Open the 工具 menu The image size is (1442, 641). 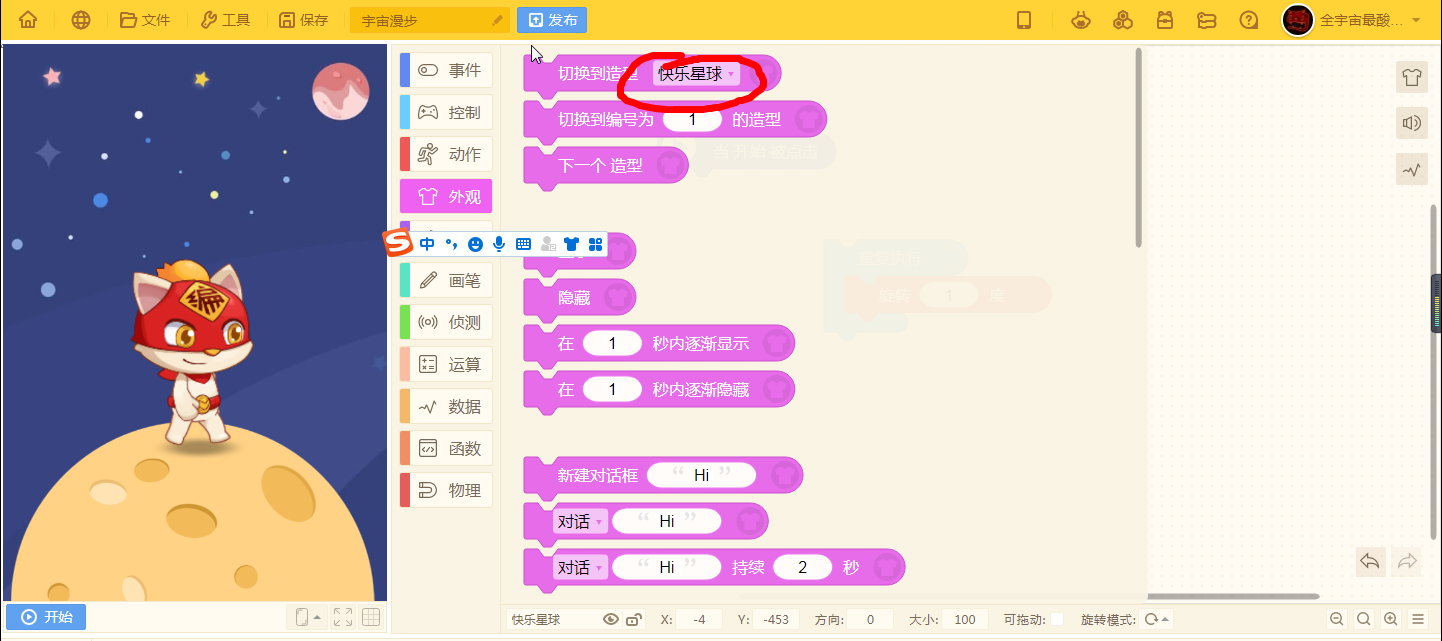pos(225,20)
